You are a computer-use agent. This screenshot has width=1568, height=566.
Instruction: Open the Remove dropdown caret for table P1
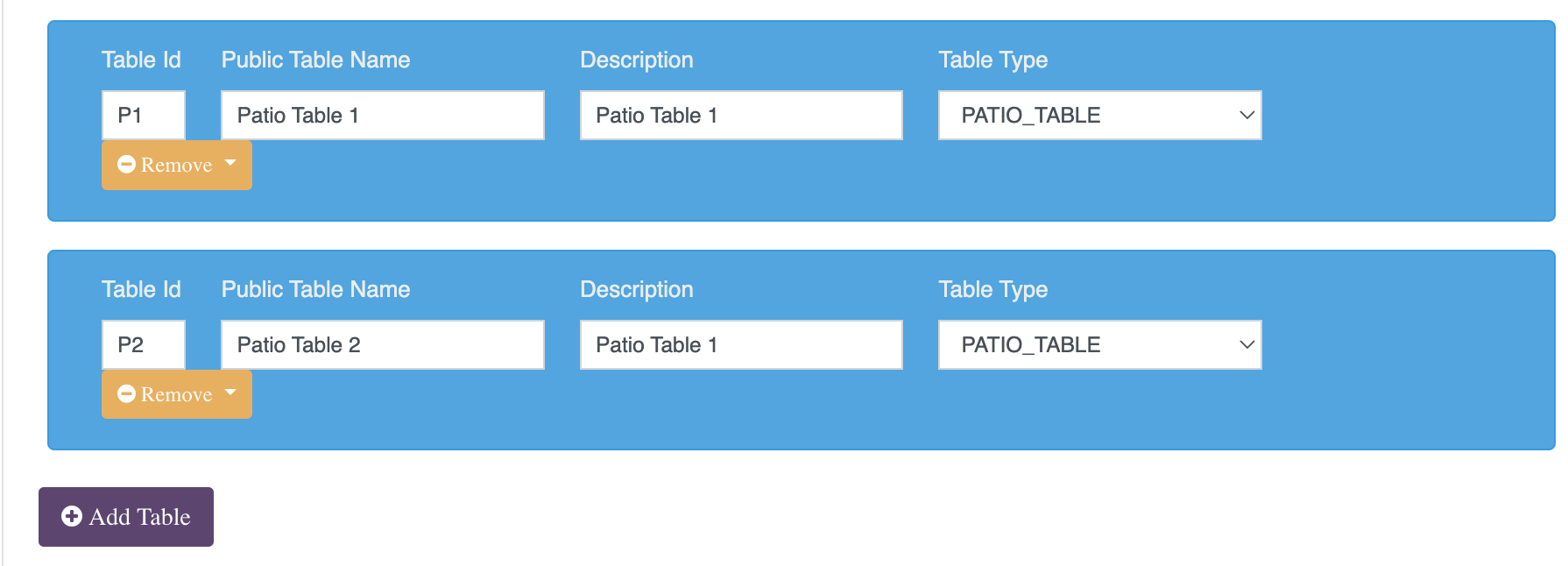click(230, 163)
